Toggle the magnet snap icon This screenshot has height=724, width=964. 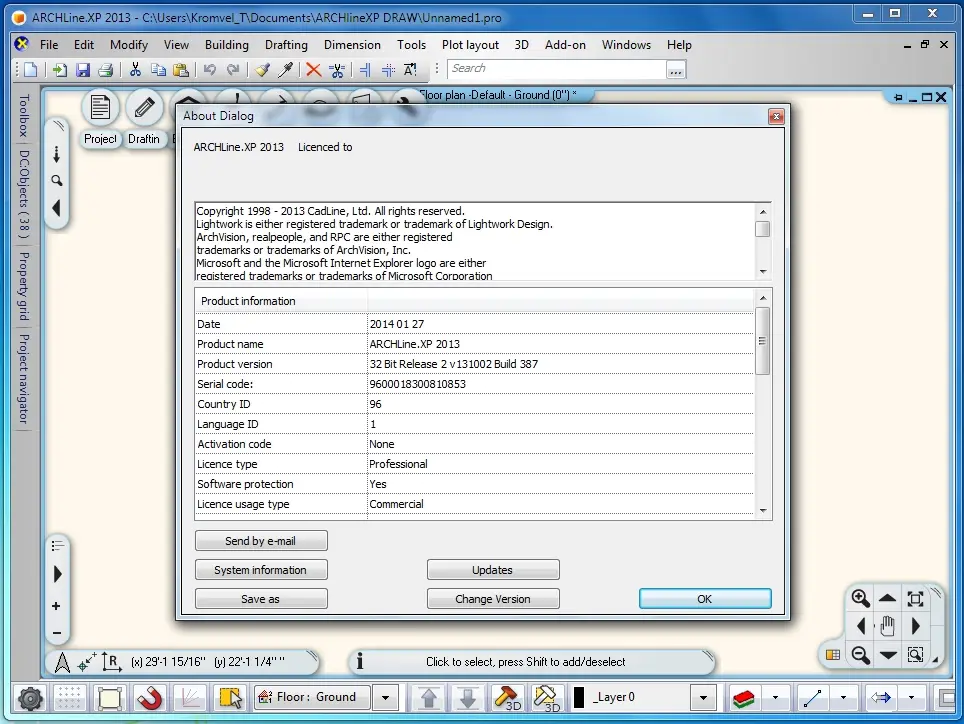pos(149,698)
